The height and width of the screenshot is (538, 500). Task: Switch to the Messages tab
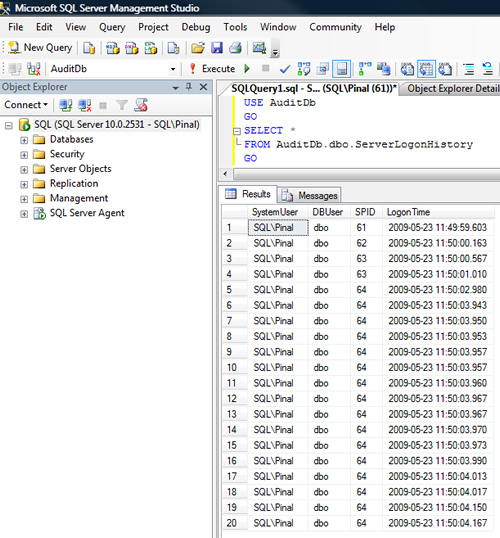(x=310, y=195)
